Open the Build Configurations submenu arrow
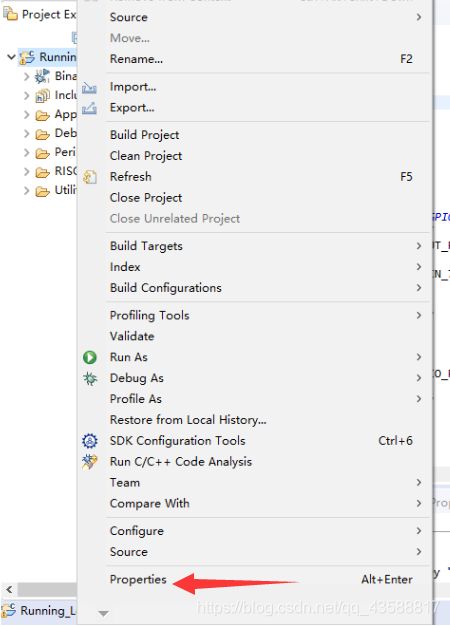Image resolution: width=450 pixels, height=626 pixels. click(418, 288)
